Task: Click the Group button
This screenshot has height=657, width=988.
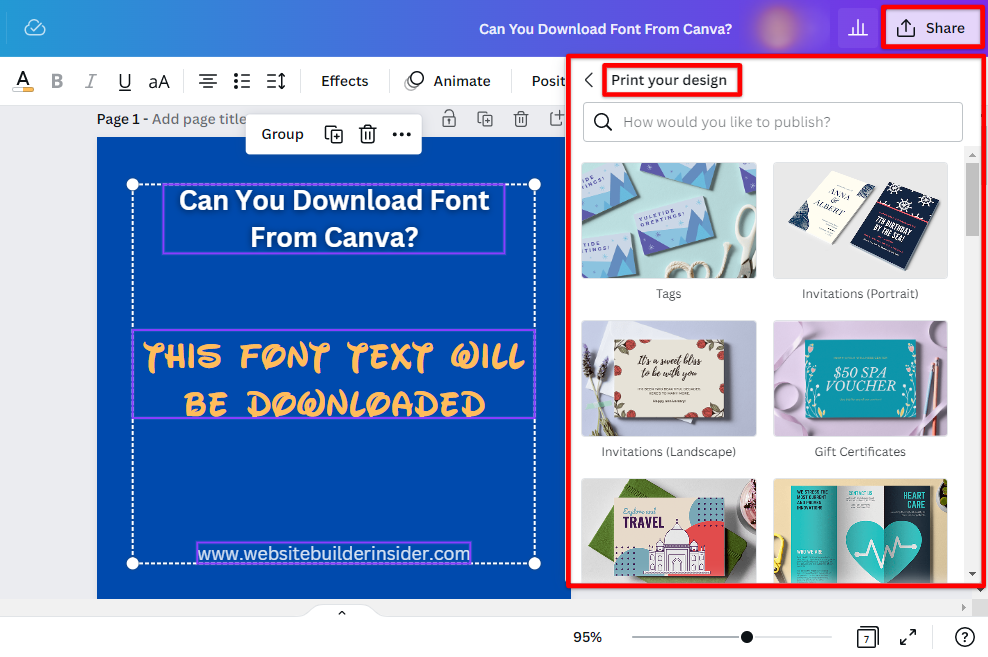Action: [282, 134]
